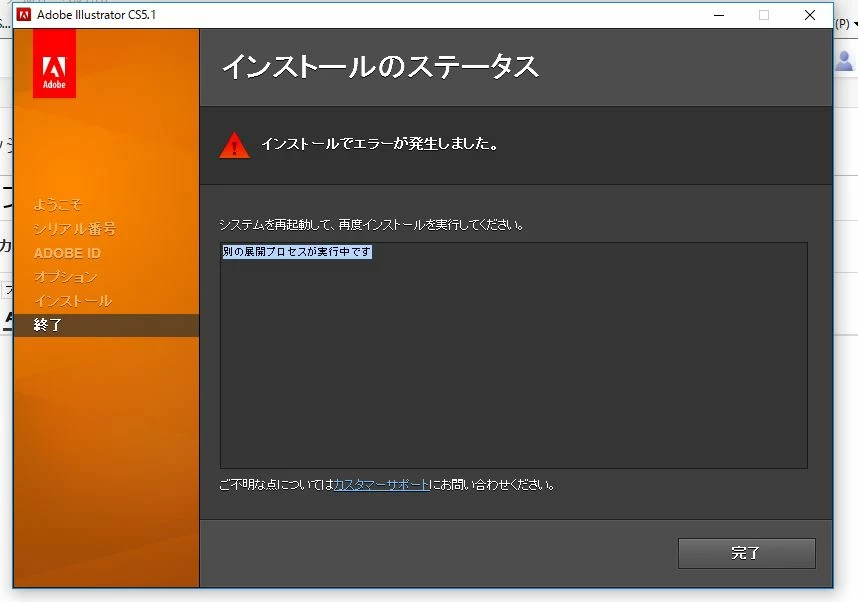This screenshot has width=858, height=602.
Task: Click the 完了 button
Action: [746, 553]
